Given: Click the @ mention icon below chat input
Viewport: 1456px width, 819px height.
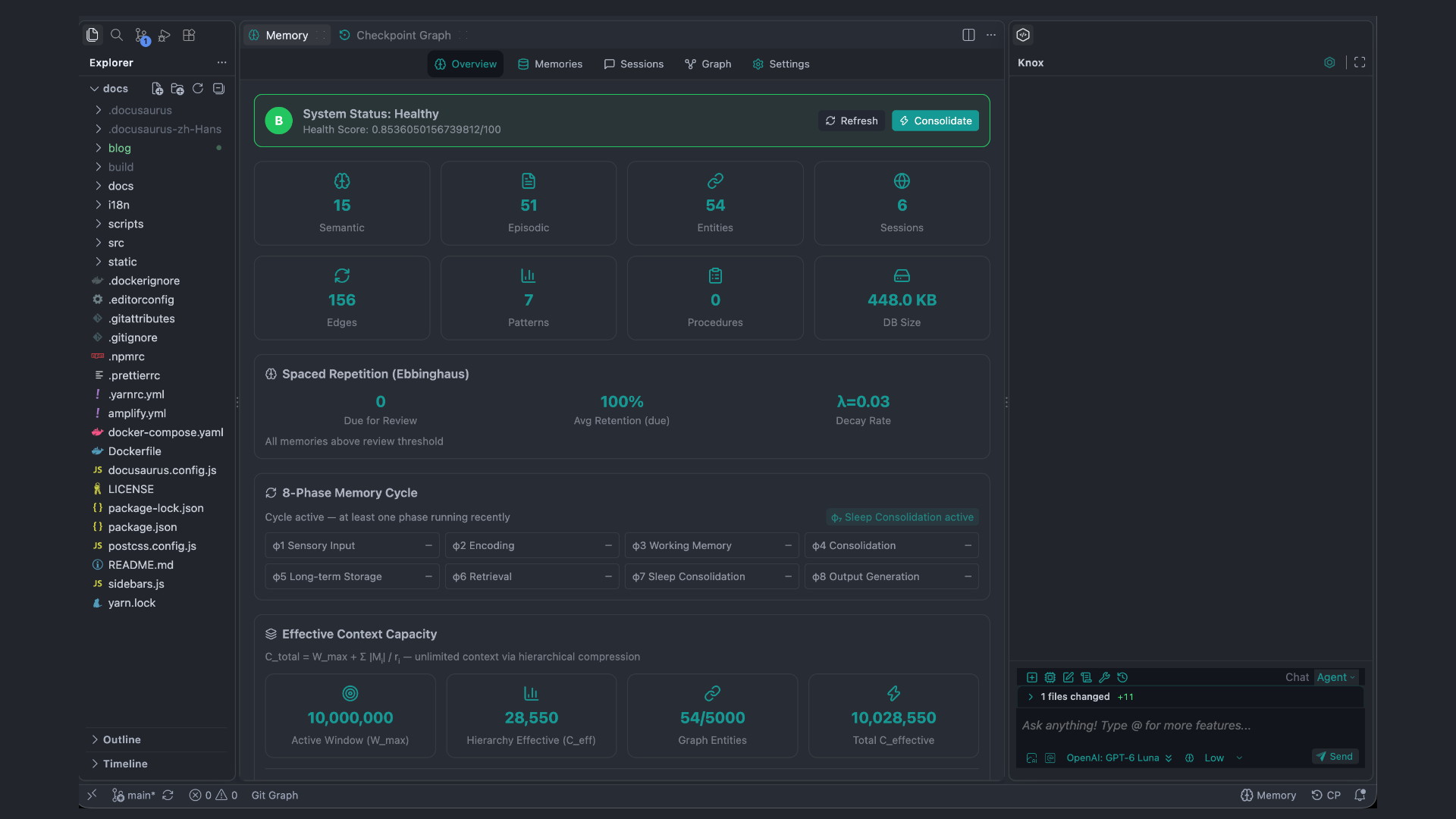Looking at the screenshot, I should [1050, 758].
